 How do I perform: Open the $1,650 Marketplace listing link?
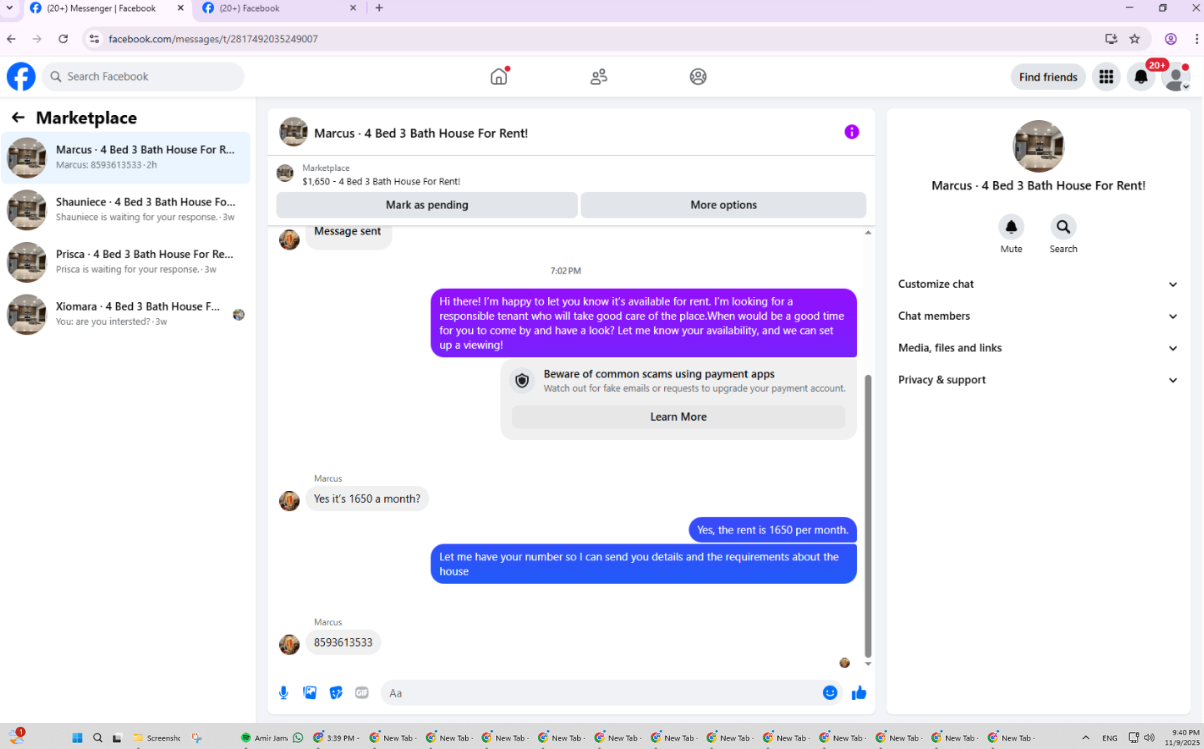click(381, 182)
